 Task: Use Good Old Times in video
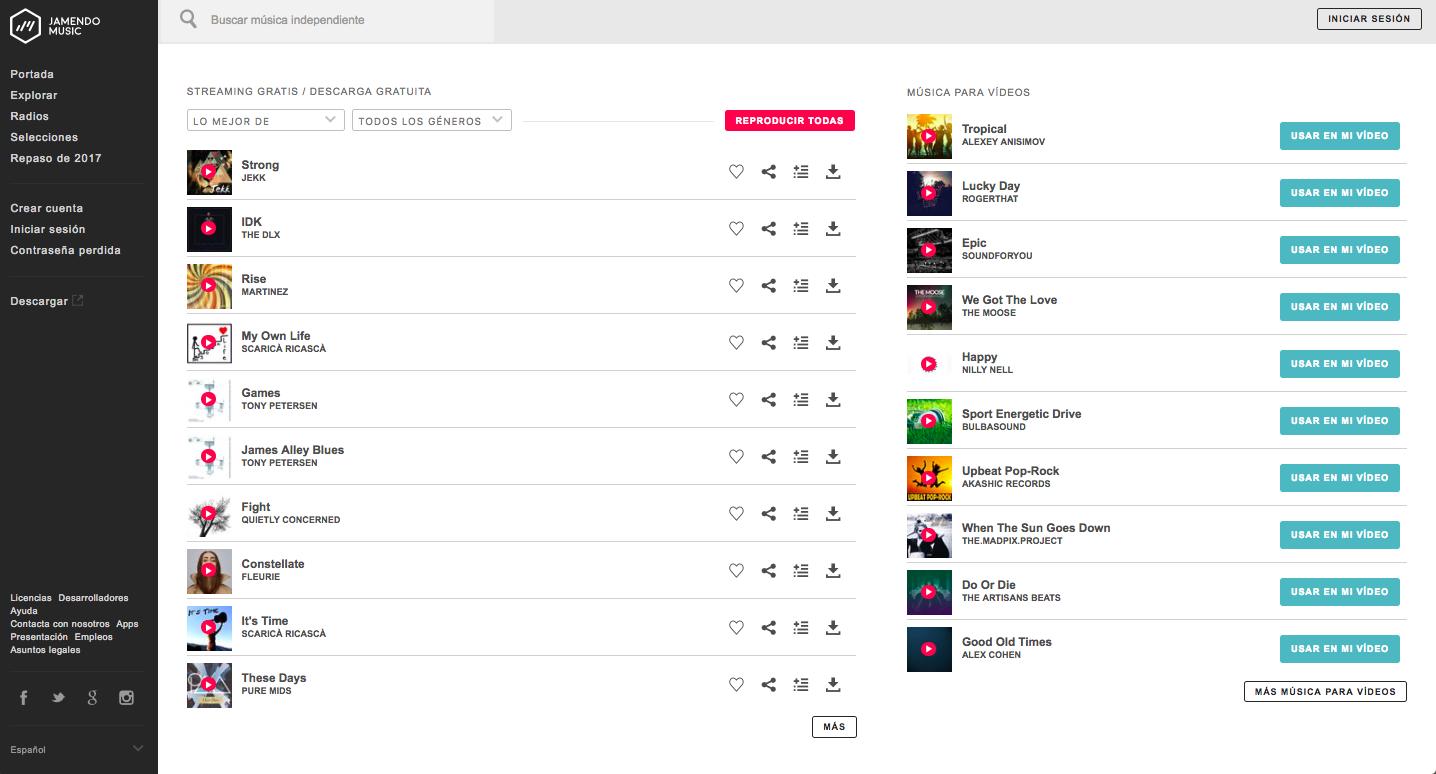[1340, 649]
